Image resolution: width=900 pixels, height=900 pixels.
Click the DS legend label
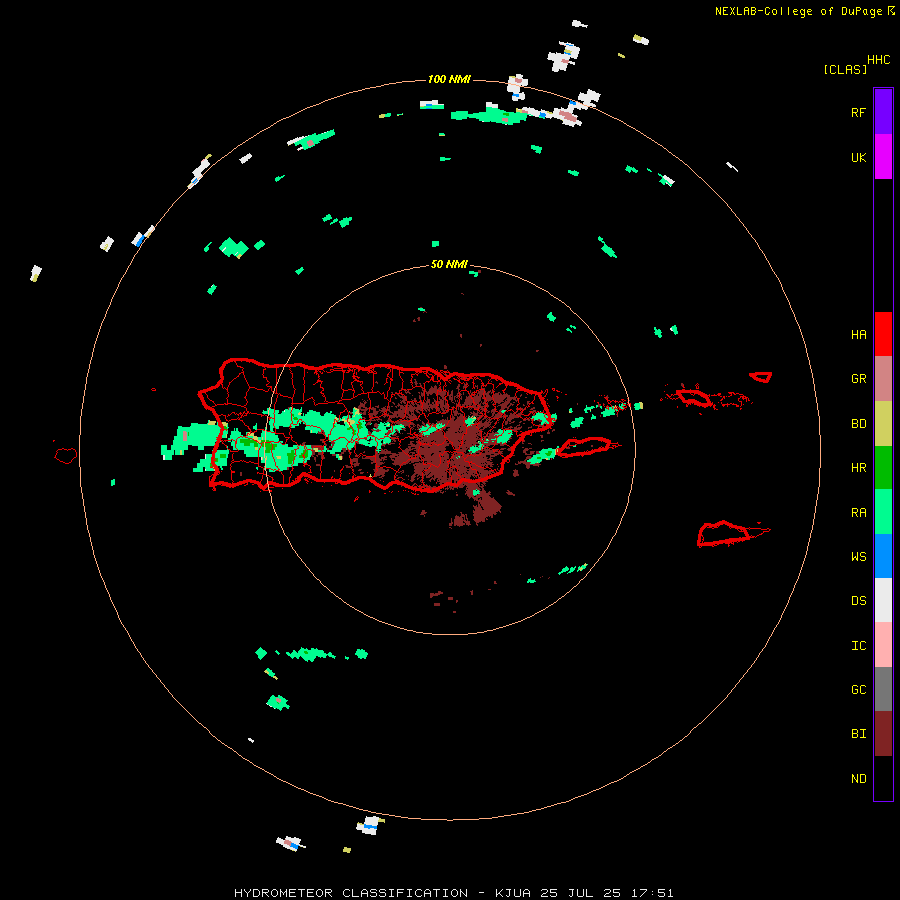(858, 601)
